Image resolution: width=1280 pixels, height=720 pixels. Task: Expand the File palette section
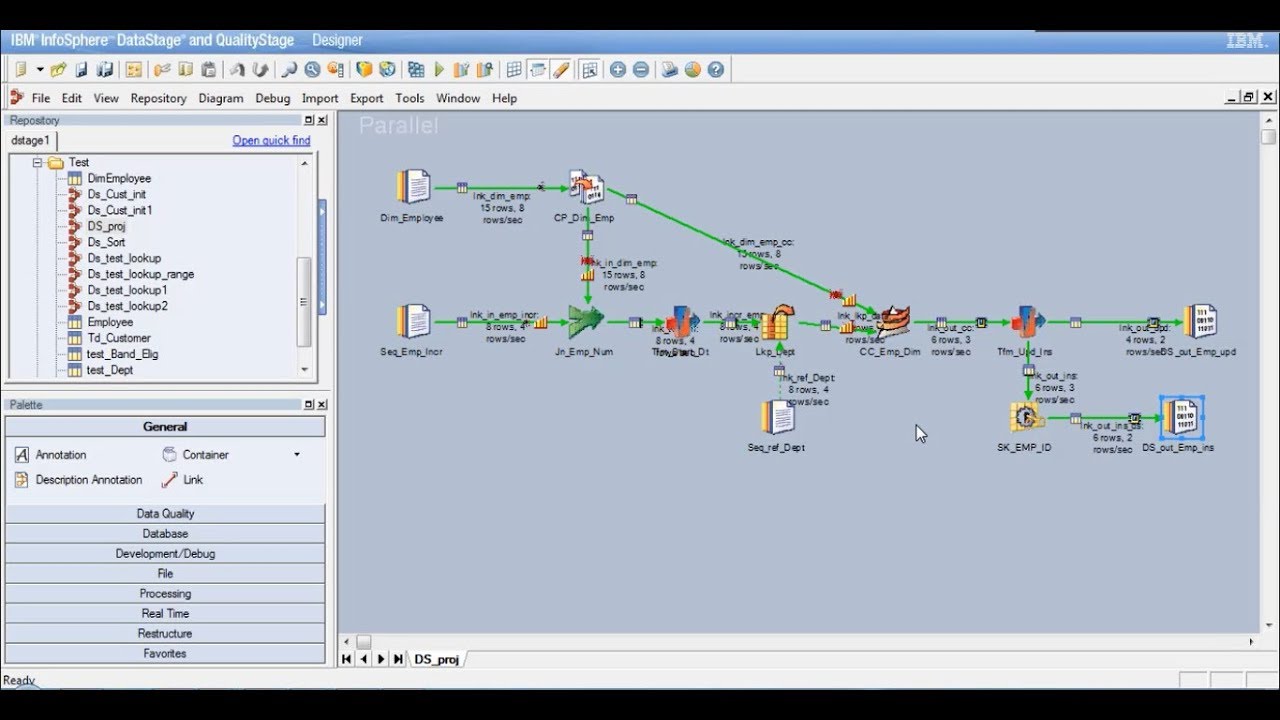point(165,573)
